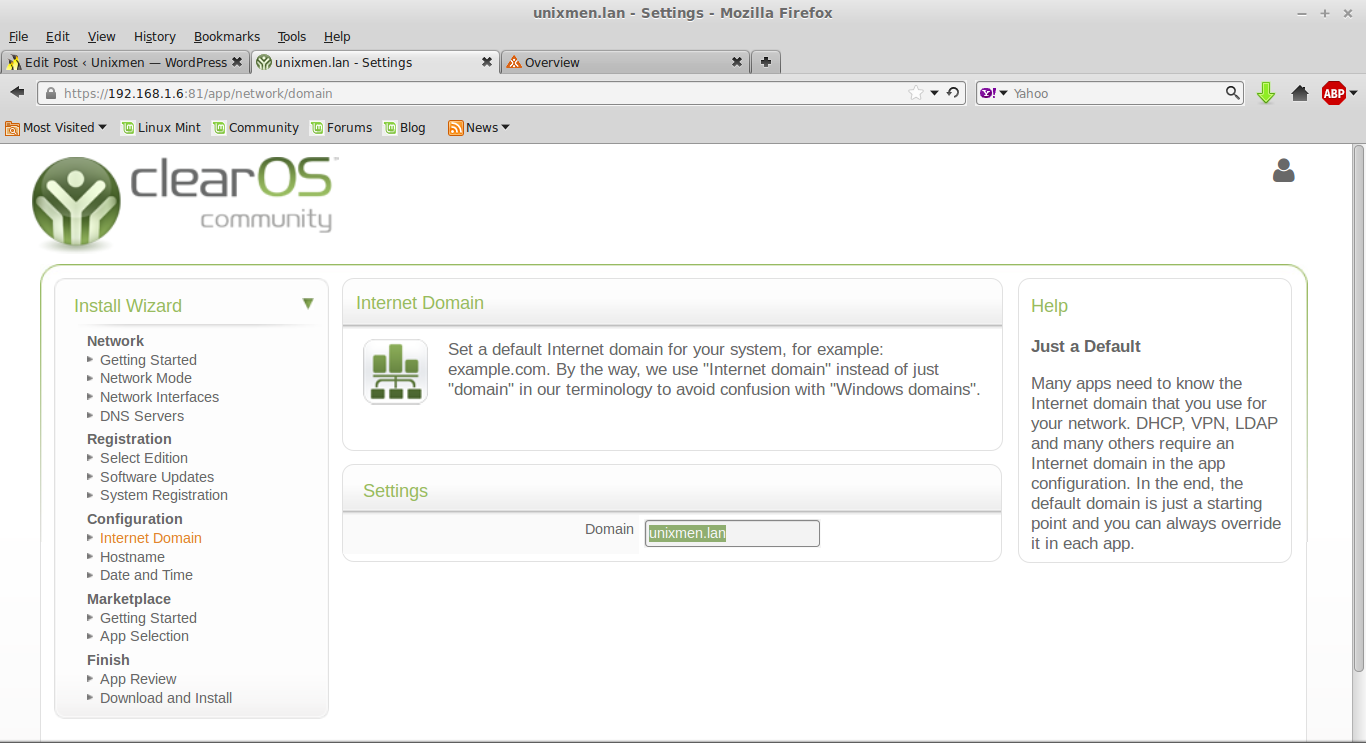Open Software Updates wizard step
Image resolution: width=1366 pixels, height=743 pixels.
click(x=157, y=477)
